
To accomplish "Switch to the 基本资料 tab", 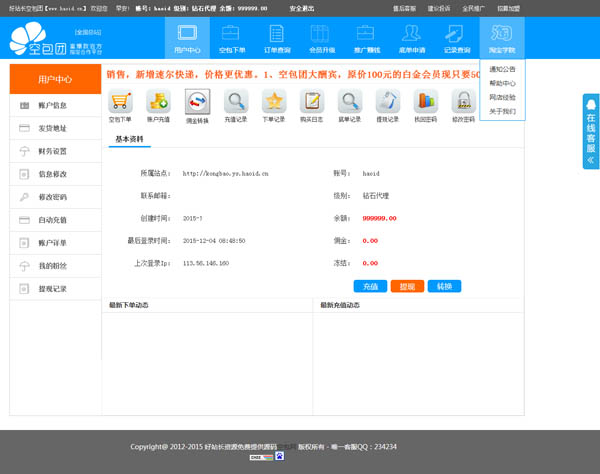I will point(129,140).
